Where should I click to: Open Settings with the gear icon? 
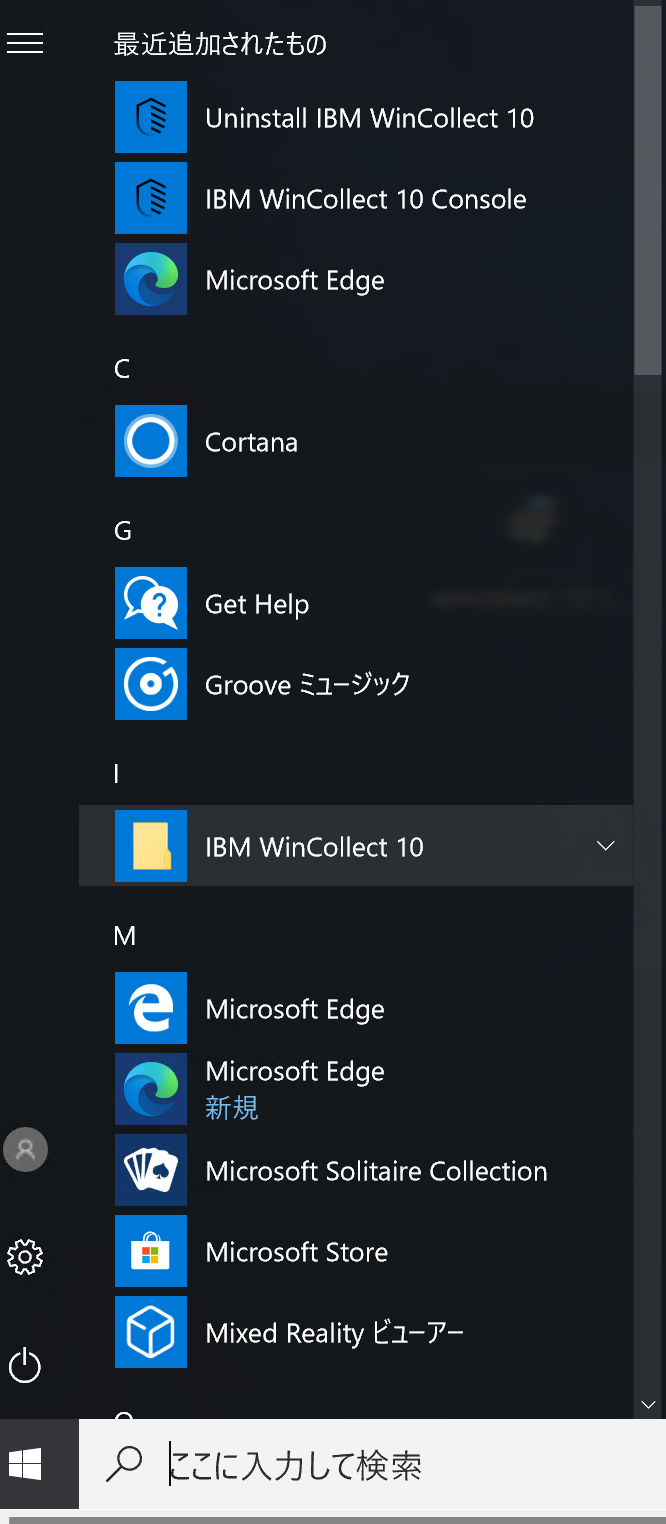[25, 1257]
